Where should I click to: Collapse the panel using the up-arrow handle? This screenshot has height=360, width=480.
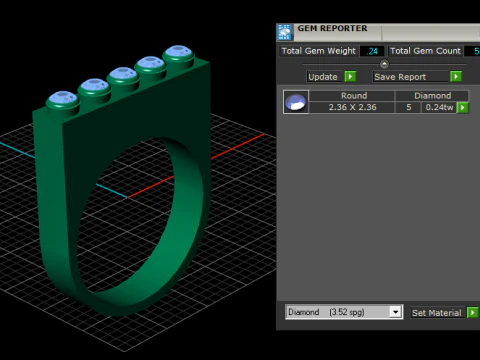coord(384,63)
